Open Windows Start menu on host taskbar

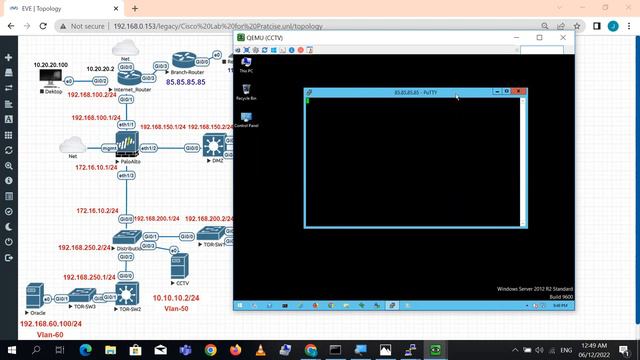click(x=12, y=350)
